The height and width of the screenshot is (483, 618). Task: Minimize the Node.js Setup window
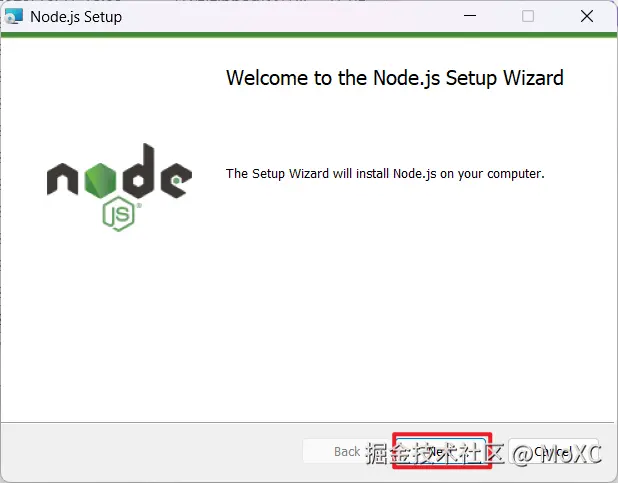[470, 16]
